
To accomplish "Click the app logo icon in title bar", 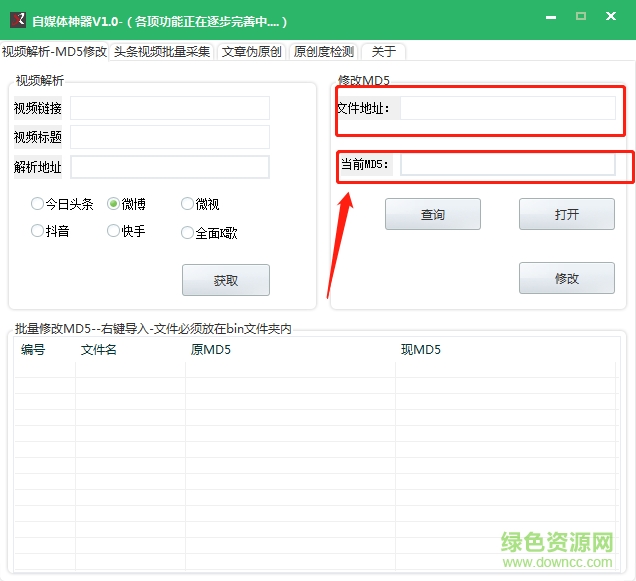I will tap(17, 21).
